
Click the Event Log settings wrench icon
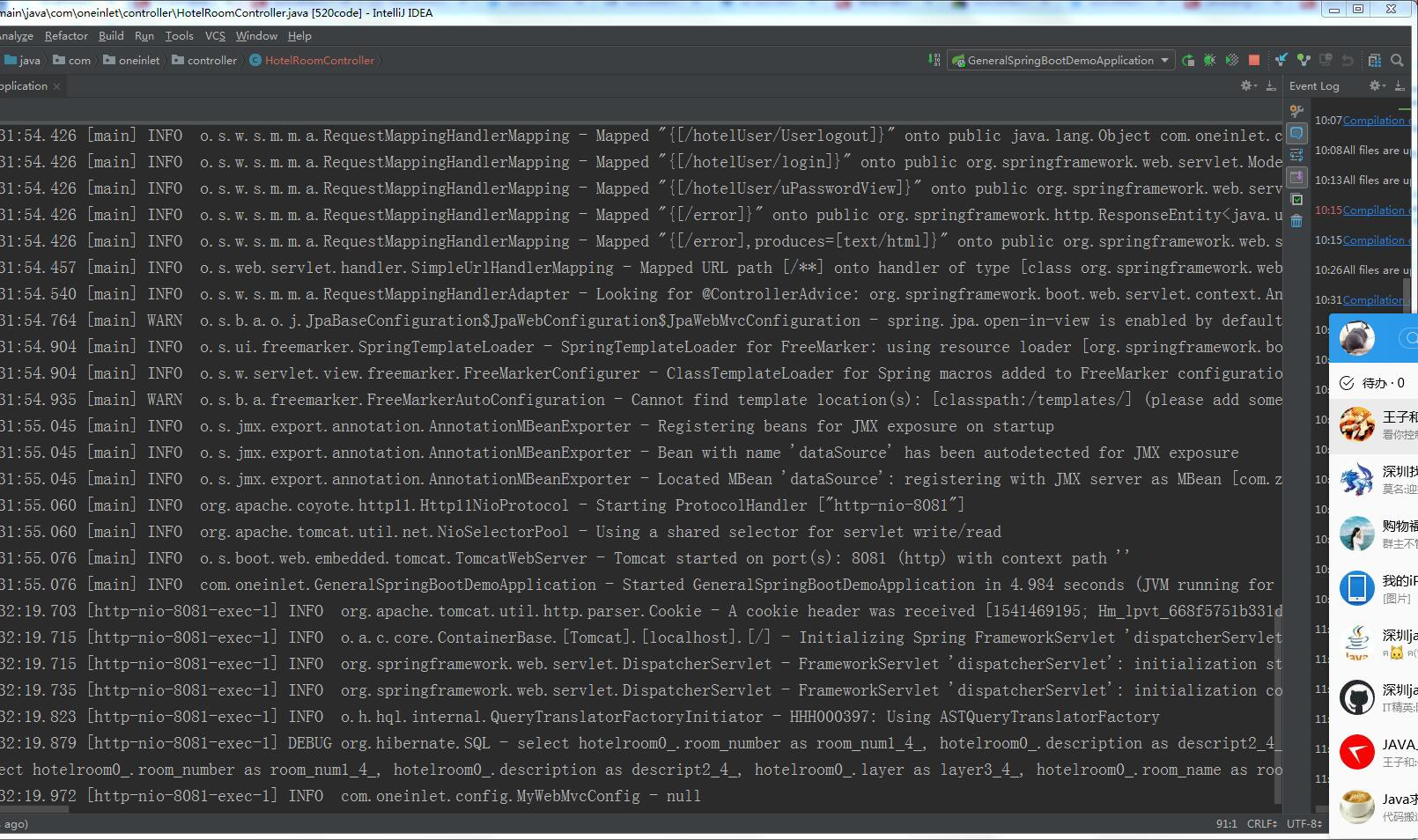pyautogui.click(x=1296, y=111)
